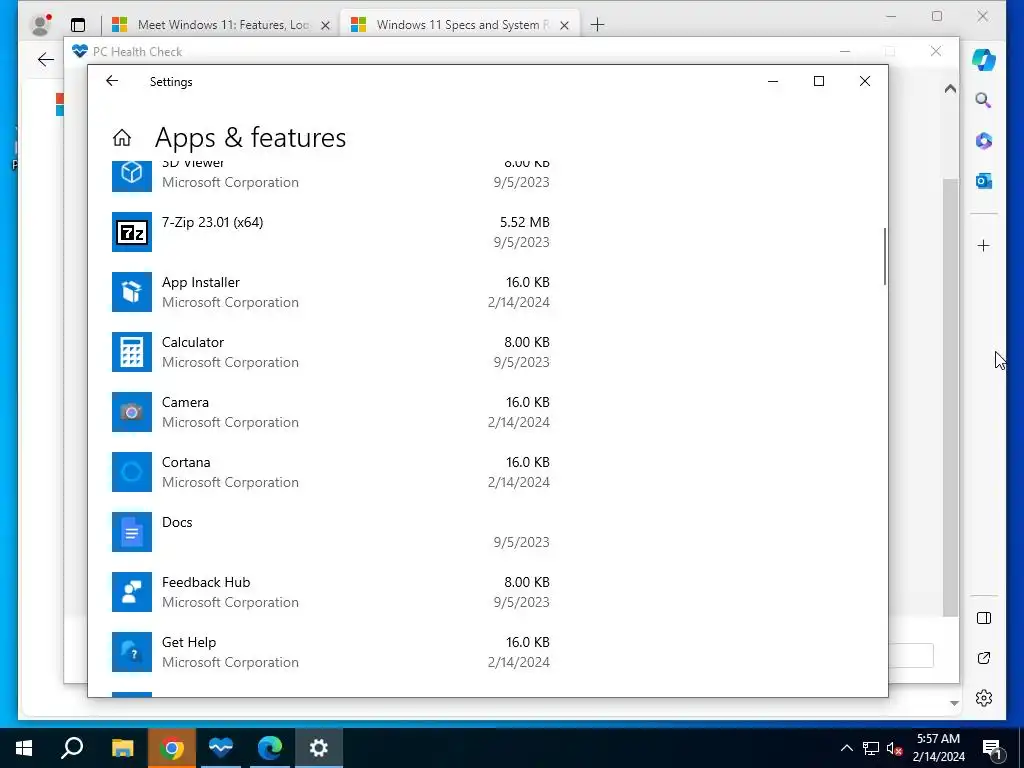Select the Cortana entry name
This screenshot has height=768, width=1024.
click(186, 462)
